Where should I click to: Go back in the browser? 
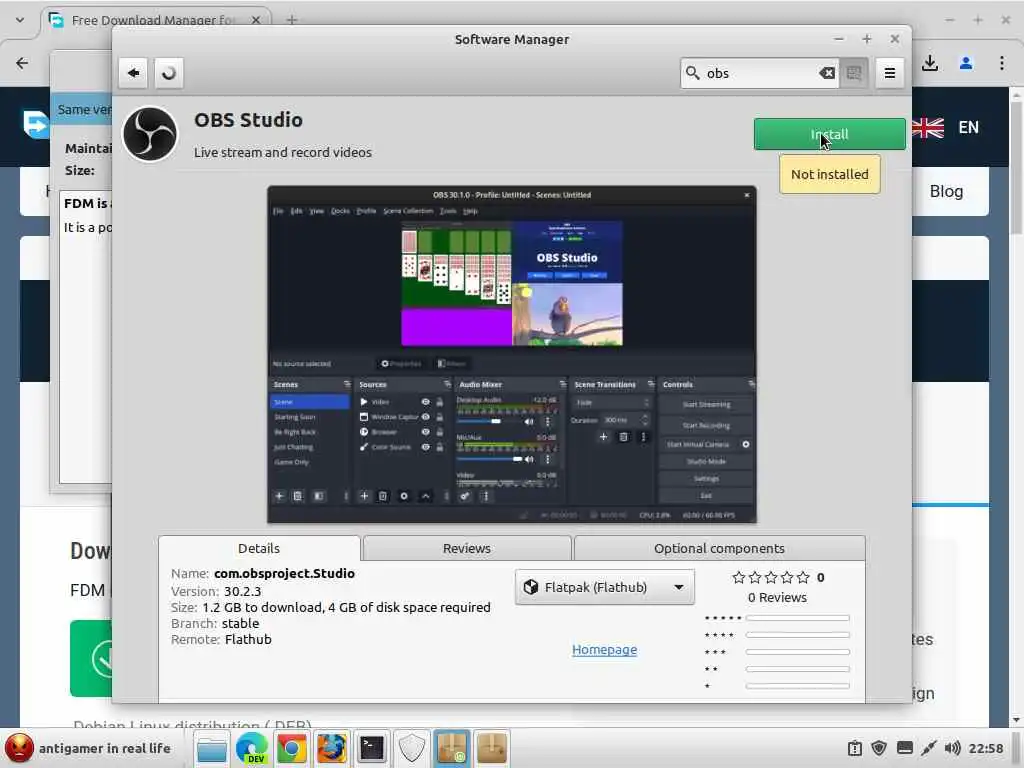coord(22,63)
